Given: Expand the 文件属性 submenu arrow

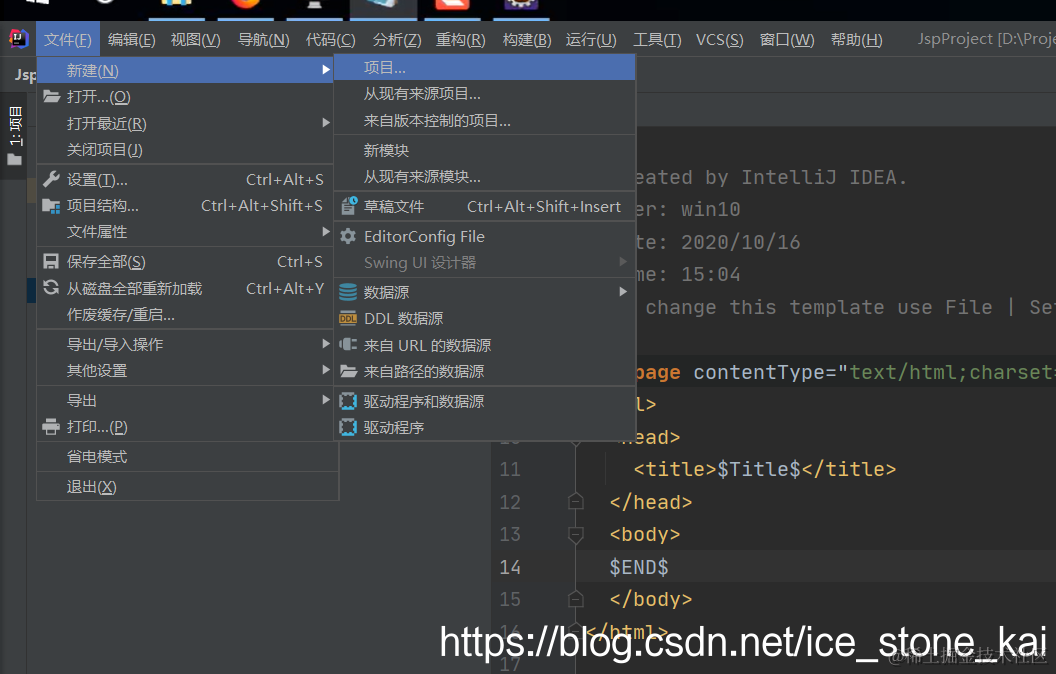Looking at the screenshot, I should 326,231.
